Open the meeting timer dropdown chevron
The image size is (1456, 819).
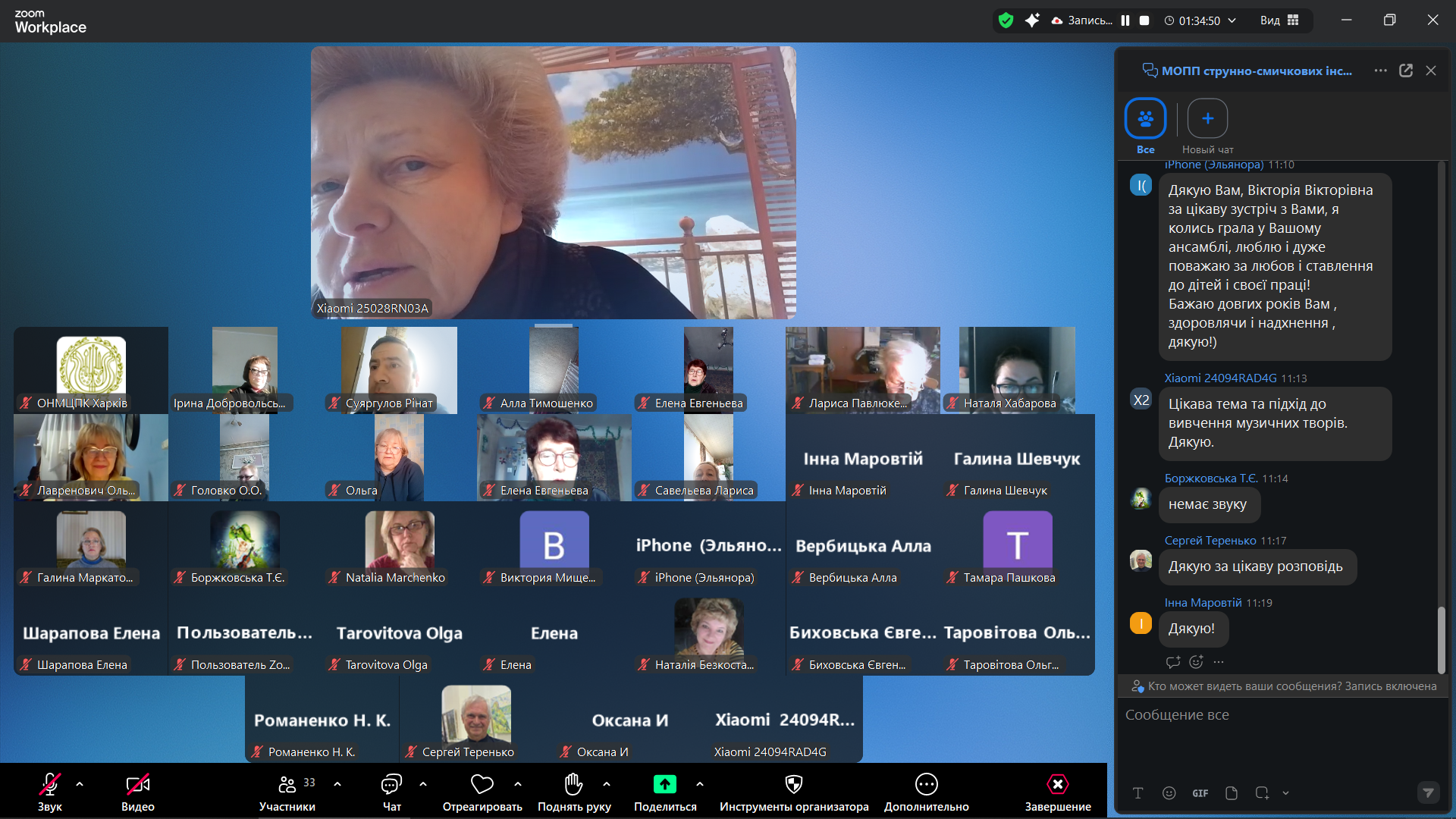click(1232, 20)
